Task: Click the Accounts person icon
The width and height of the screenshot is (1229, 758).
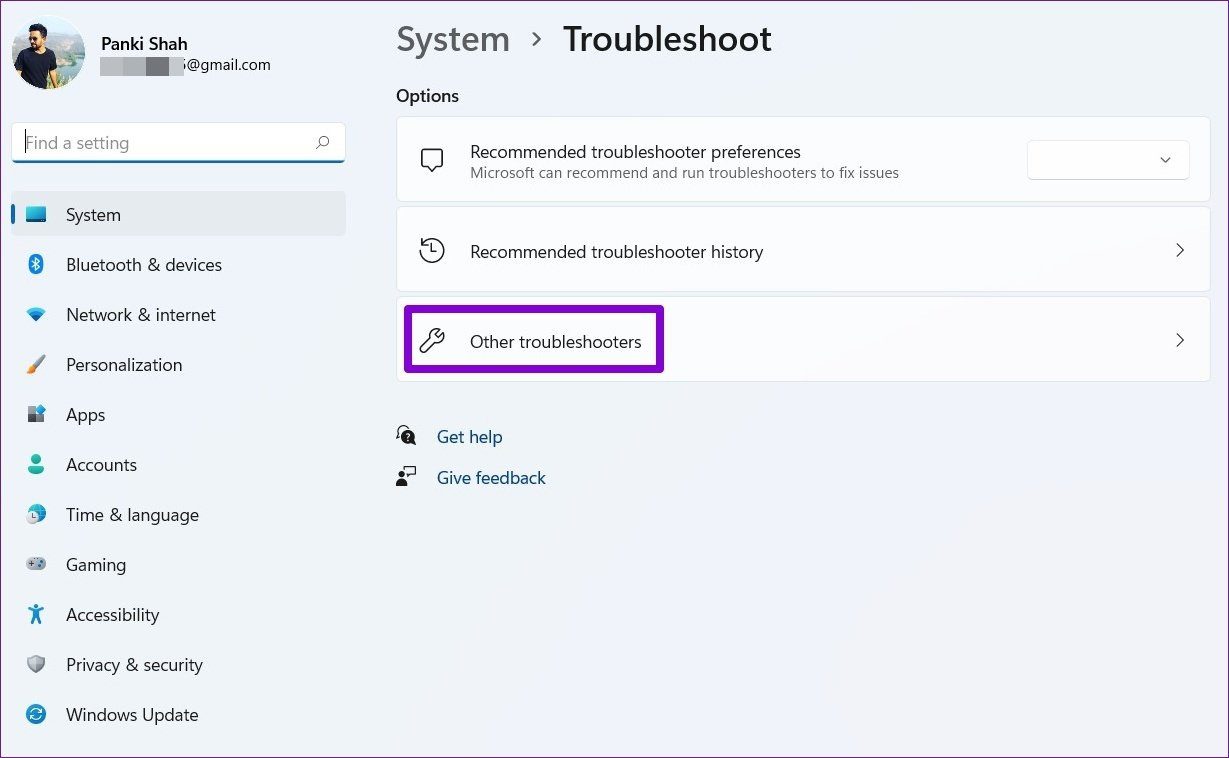Action: click(36, 465)
